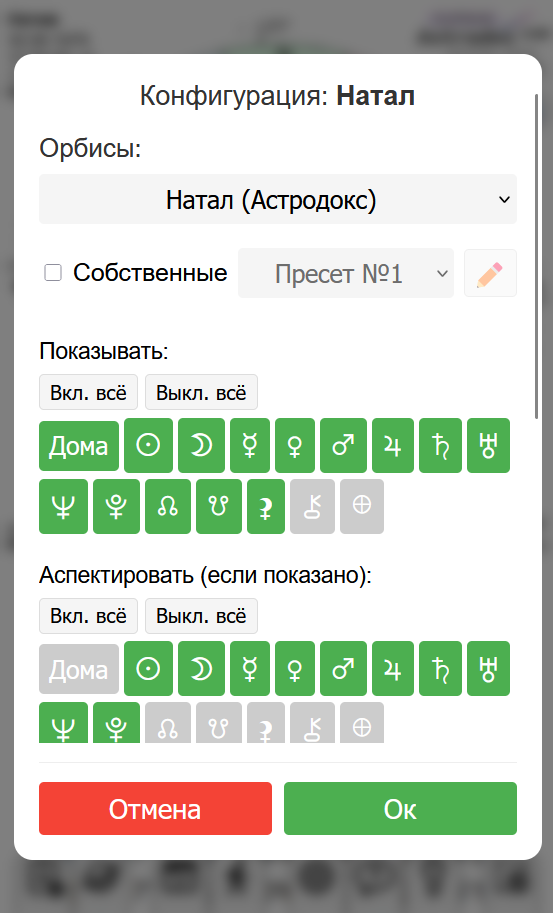Enable the grey Дома button under Аспектировать
This screenshot has height=913, width=553.
pyautogui.click(x=79, y=669)
